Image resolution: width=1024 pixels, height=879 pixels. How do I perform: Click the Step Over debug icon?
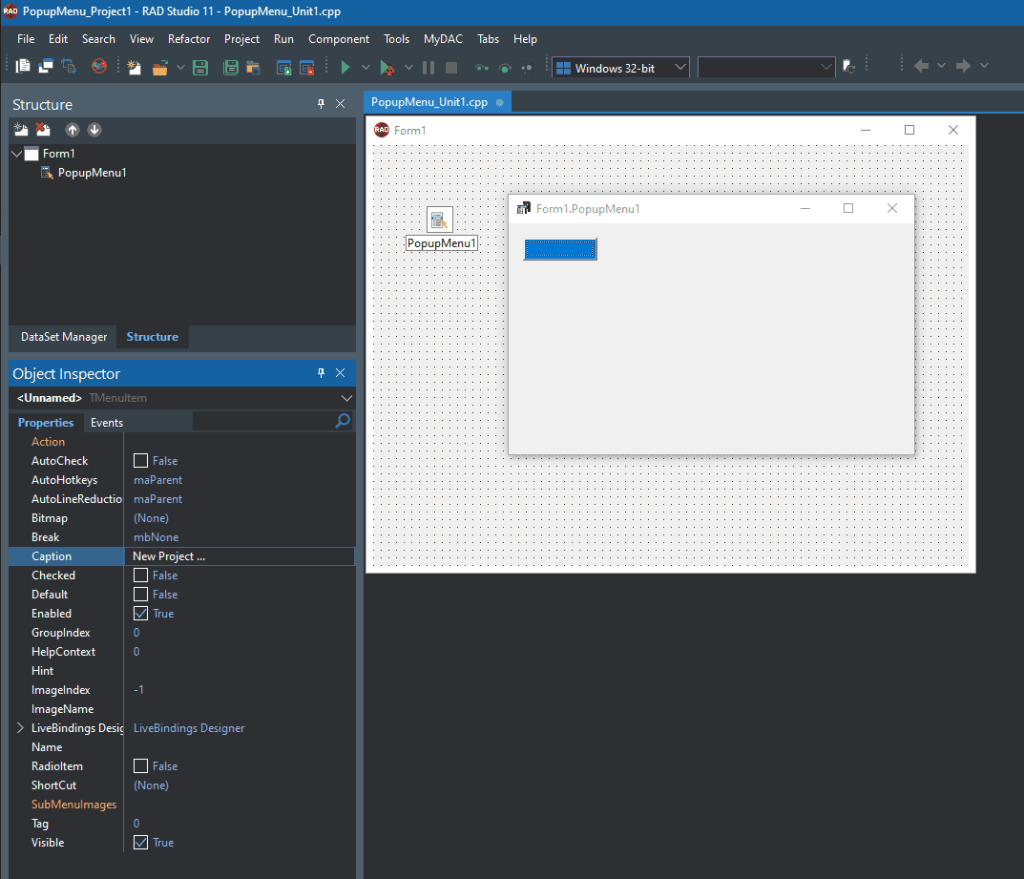point(505,67)
